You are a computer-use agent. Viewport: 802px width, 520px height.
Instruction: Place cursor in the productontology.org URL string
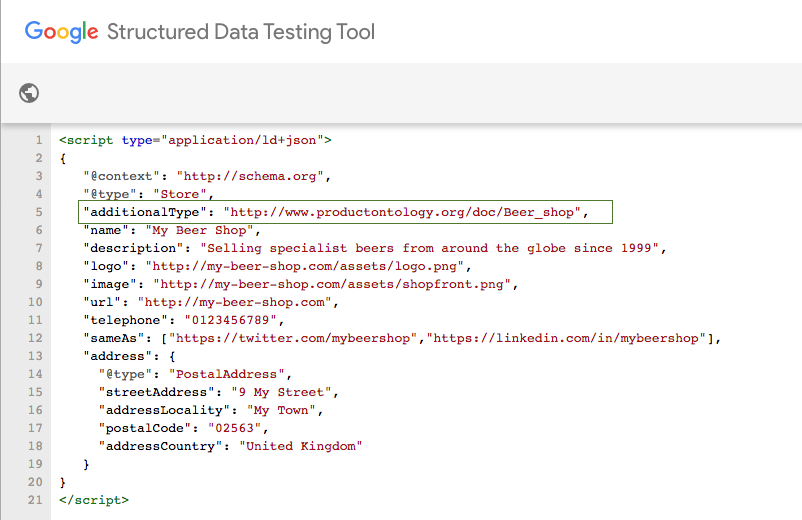[x=404, y=212]
